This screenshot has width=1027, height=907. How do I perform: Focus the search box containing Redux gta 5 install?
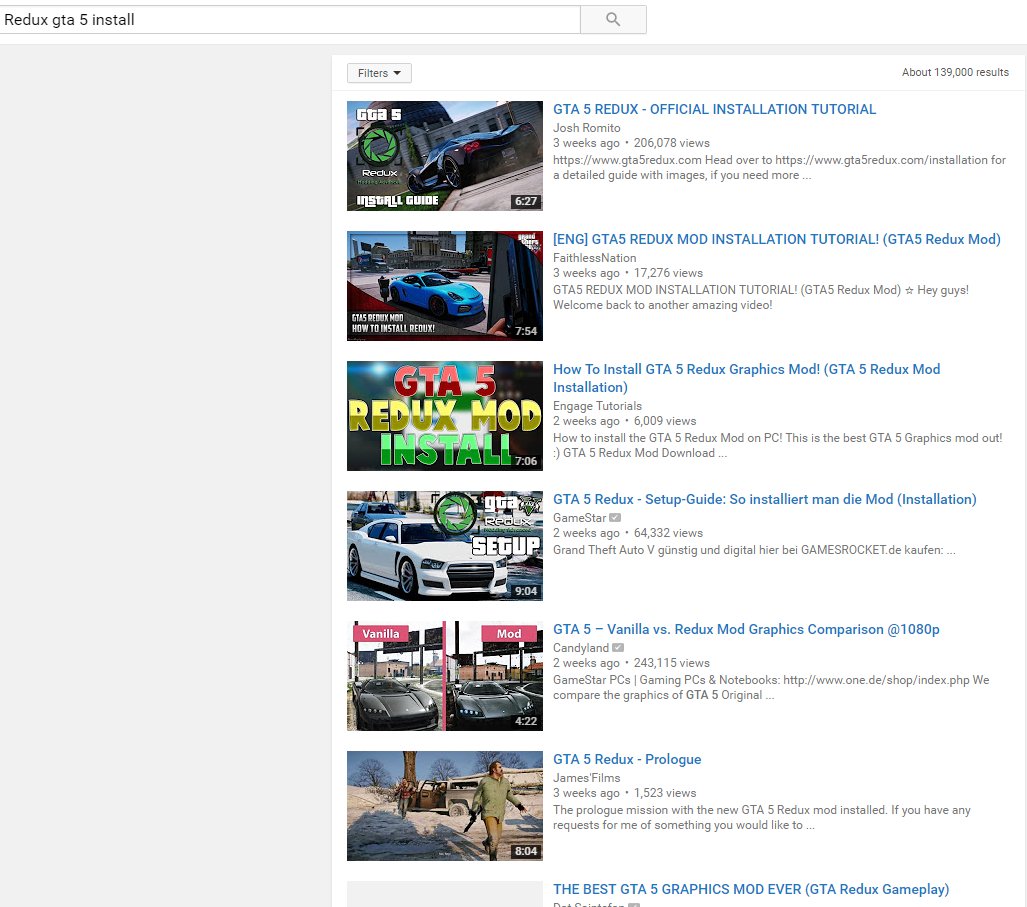pos(289,20)
